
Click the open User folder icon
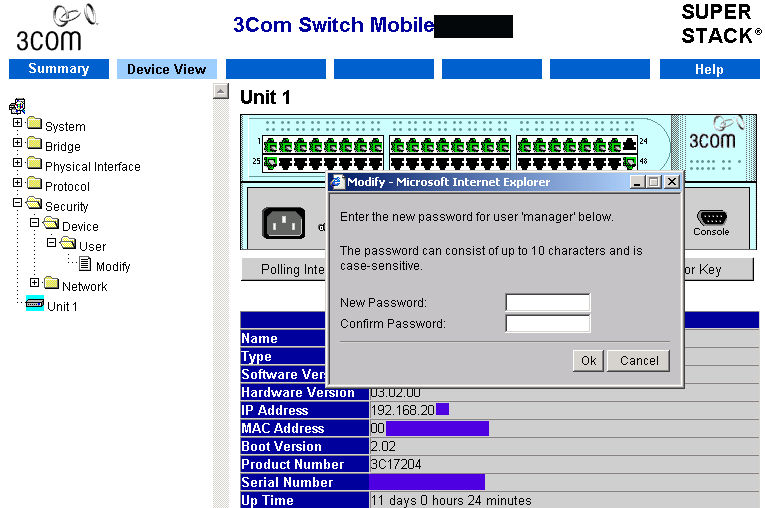(68, 243)
